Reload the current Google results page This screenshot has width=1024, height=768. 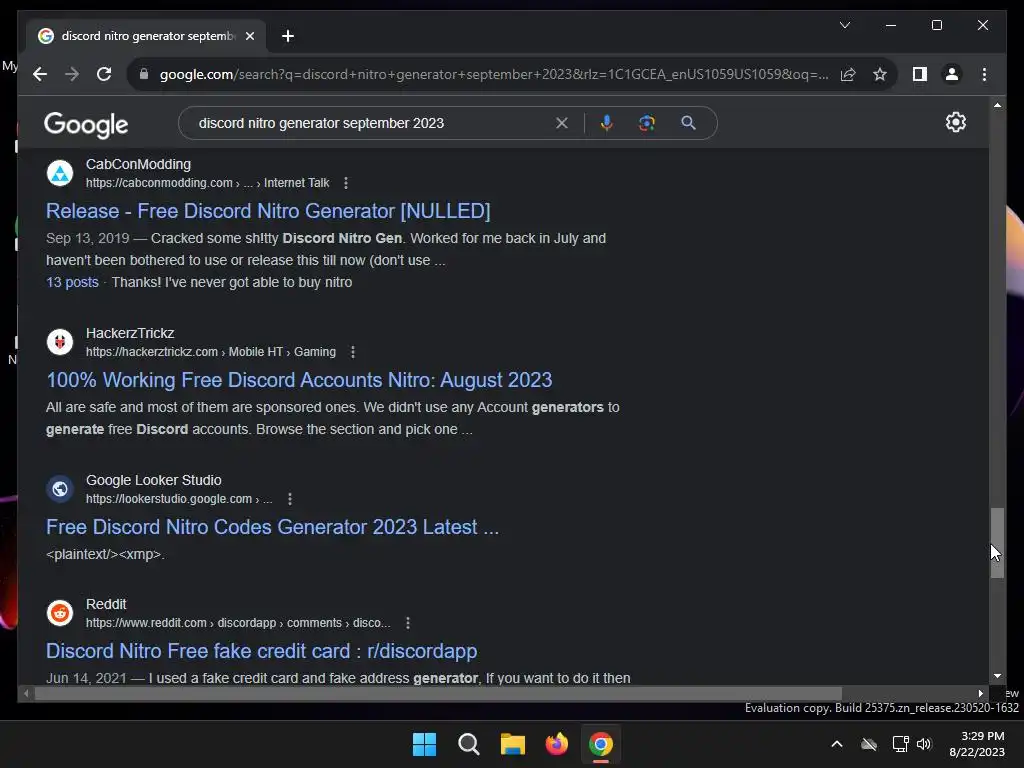point(104,74)
